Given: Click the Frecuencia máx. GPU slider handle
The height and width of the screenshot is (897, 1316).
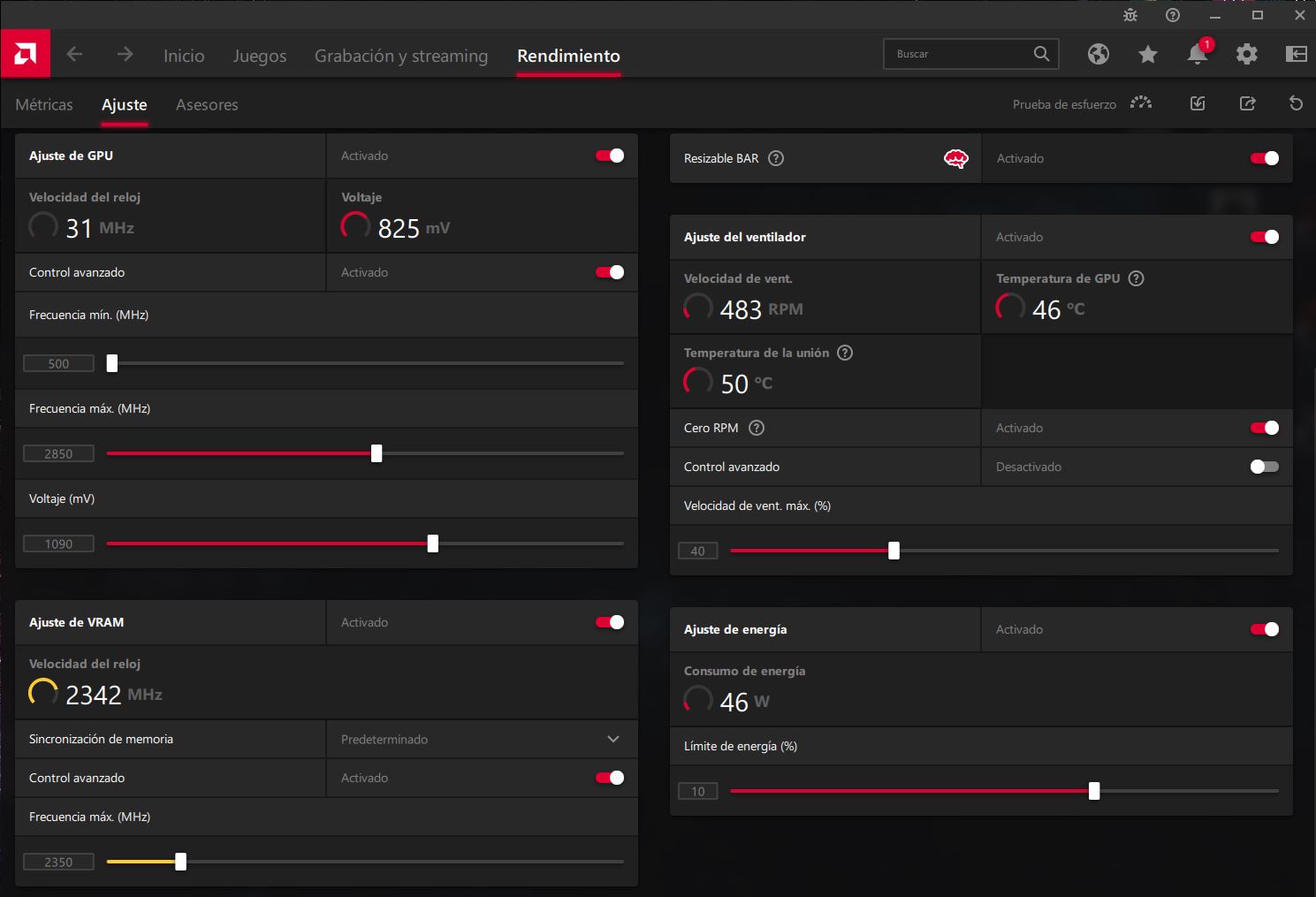Looking at the screenshot, I should pos(377,453).
